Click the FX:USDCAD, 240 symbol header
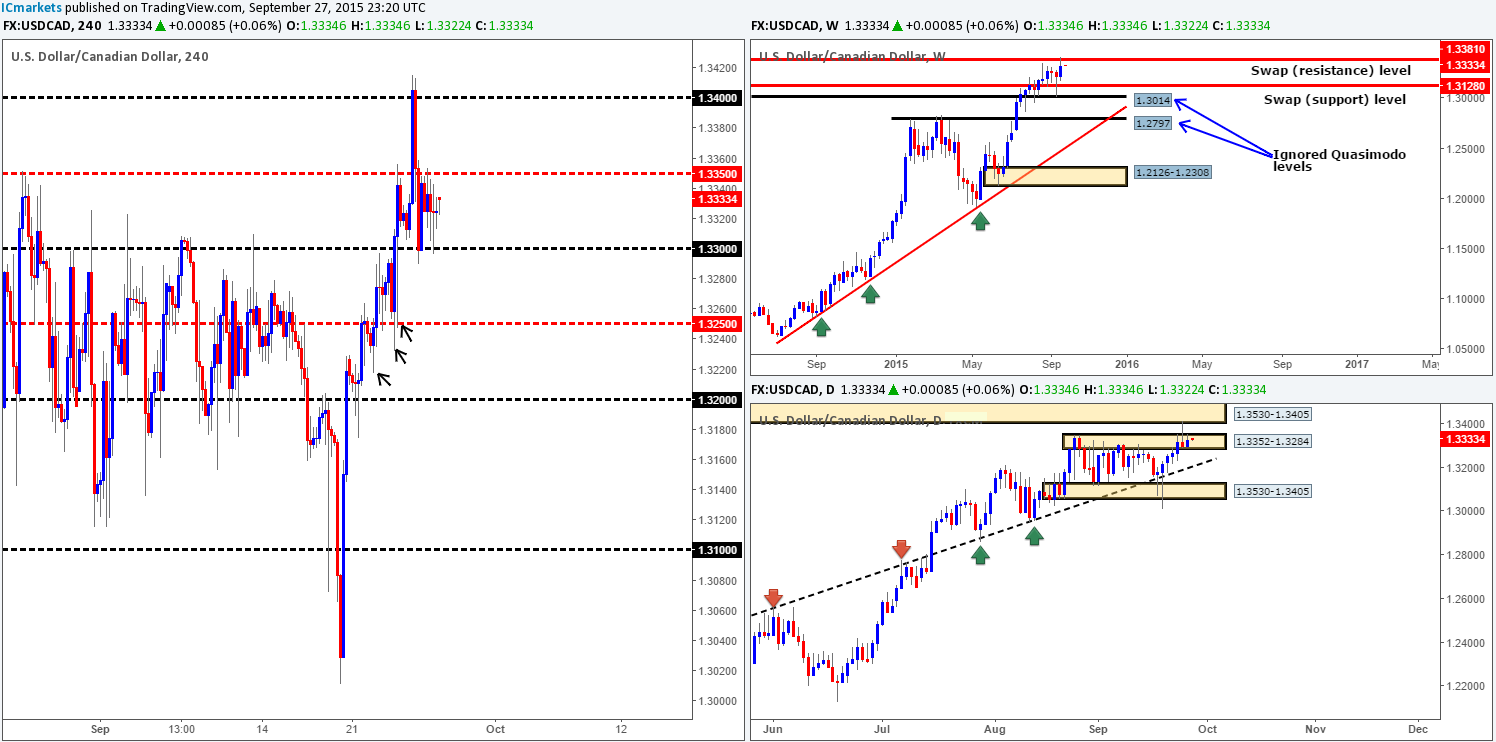The width and height of the screenshot is (1496, 742). pyautogui.click(x=50, y=25)
